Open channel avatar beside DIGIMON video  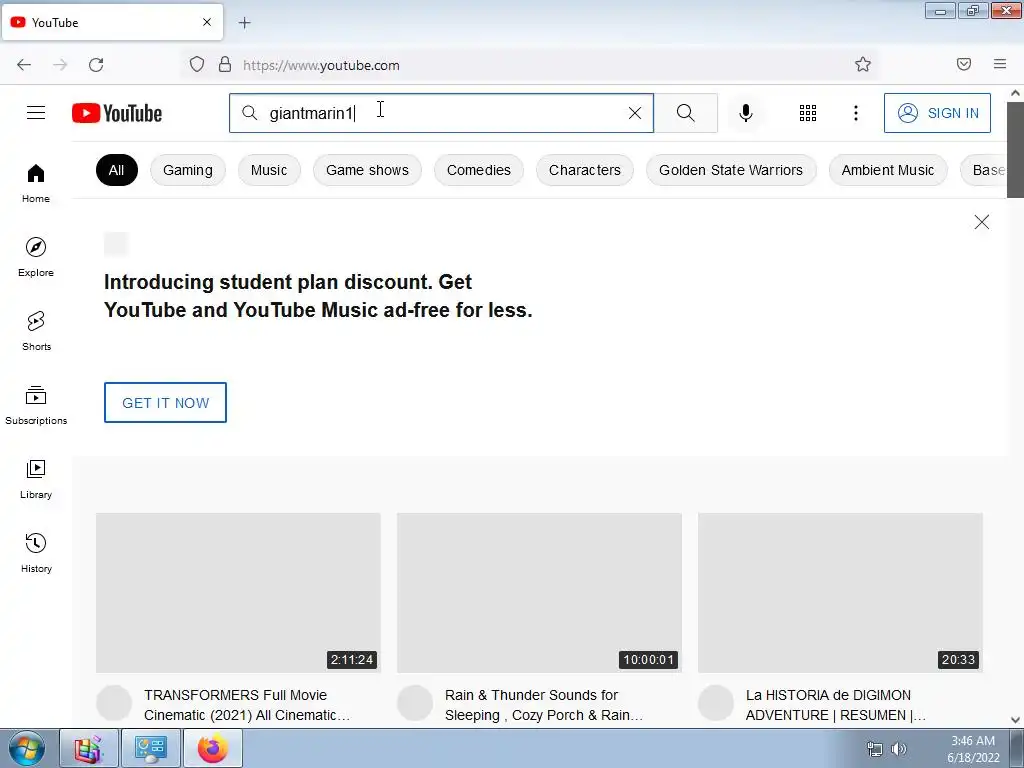tap(716, 703)
